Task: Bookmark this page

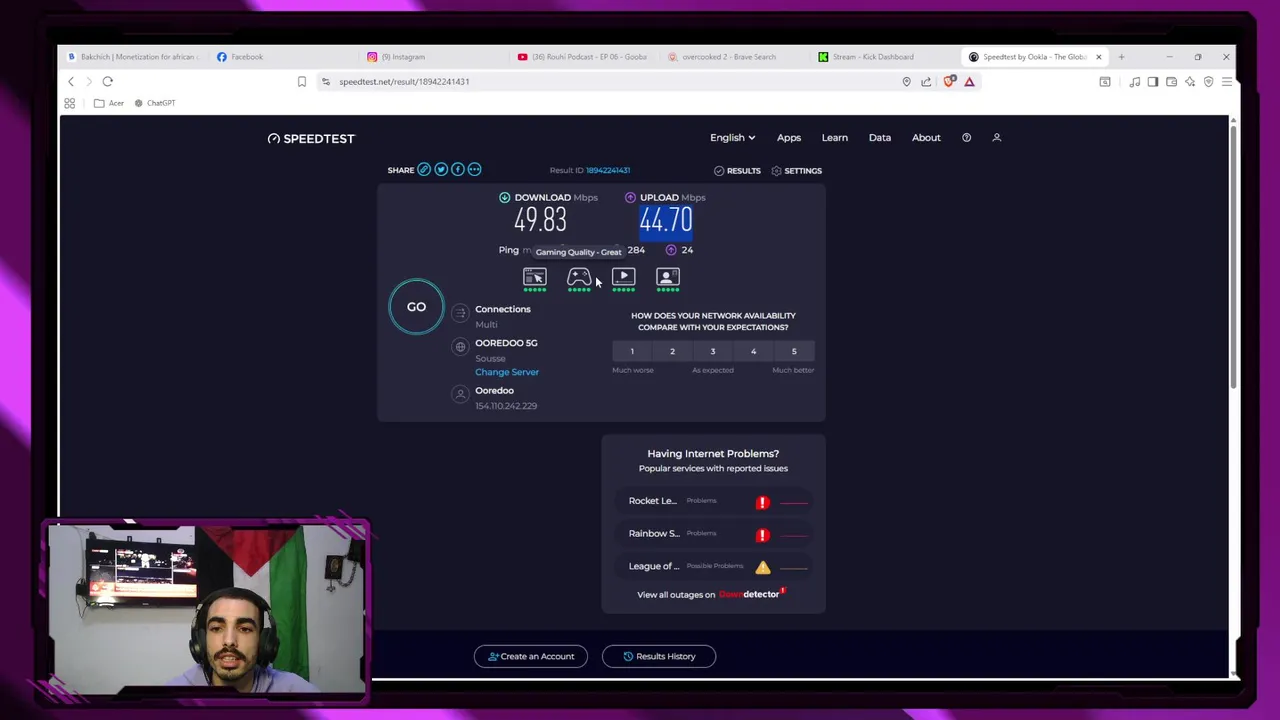Action: (x=302, y=81)
